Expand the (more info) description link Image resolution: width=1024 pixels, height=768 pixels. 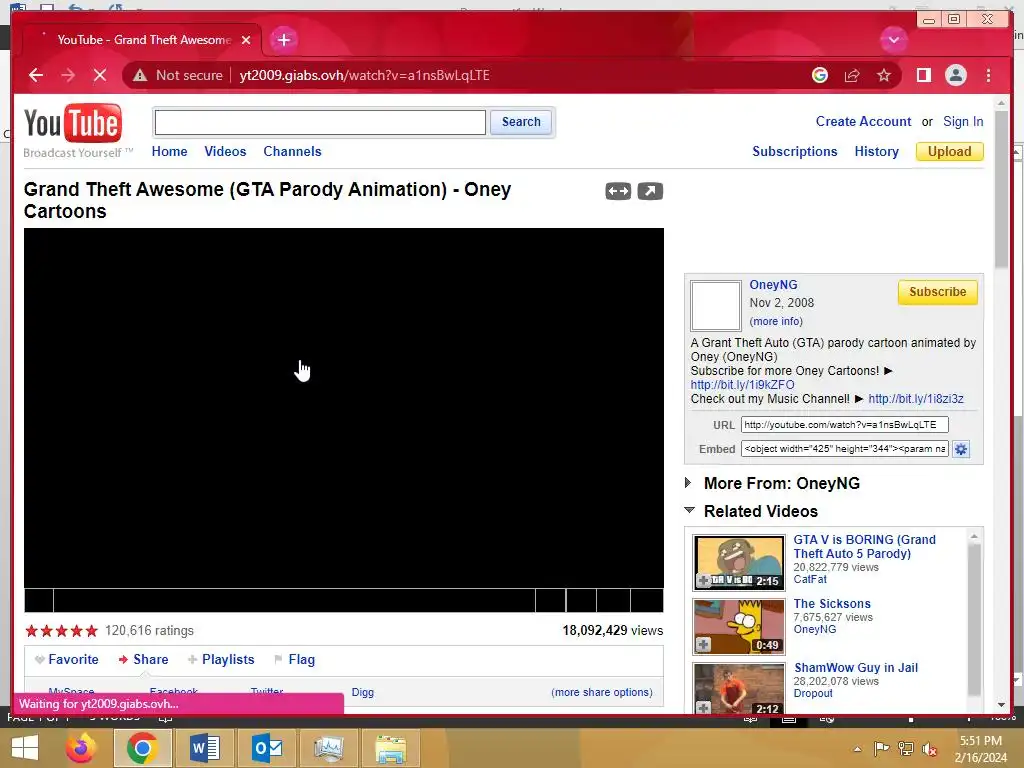[776, 321]
